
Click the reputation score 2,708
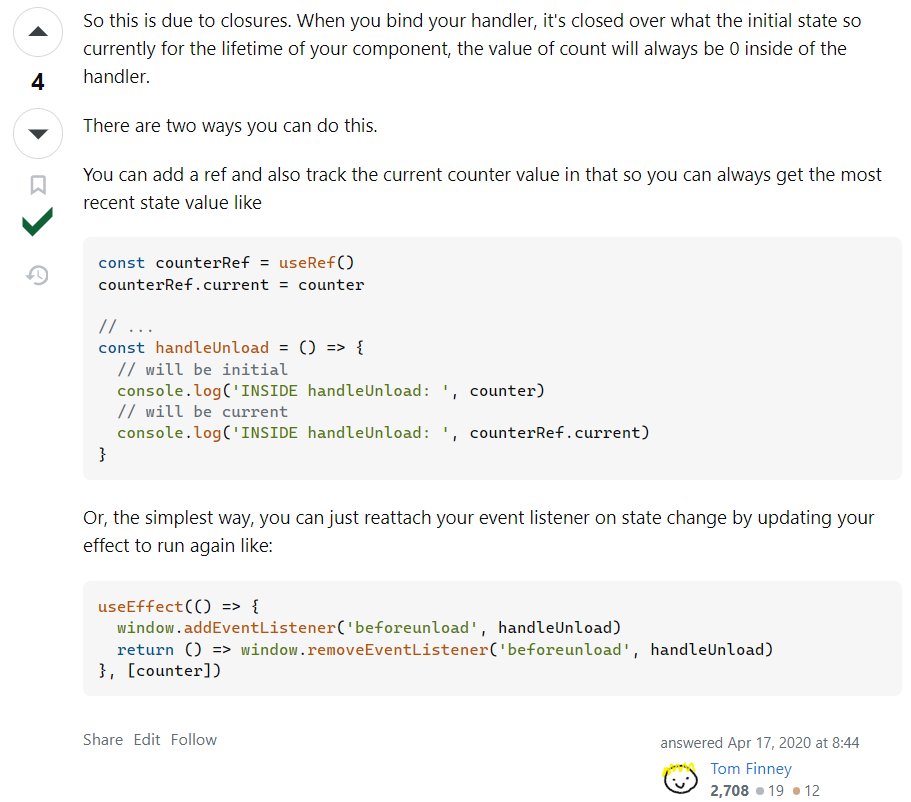click(729, 790)
